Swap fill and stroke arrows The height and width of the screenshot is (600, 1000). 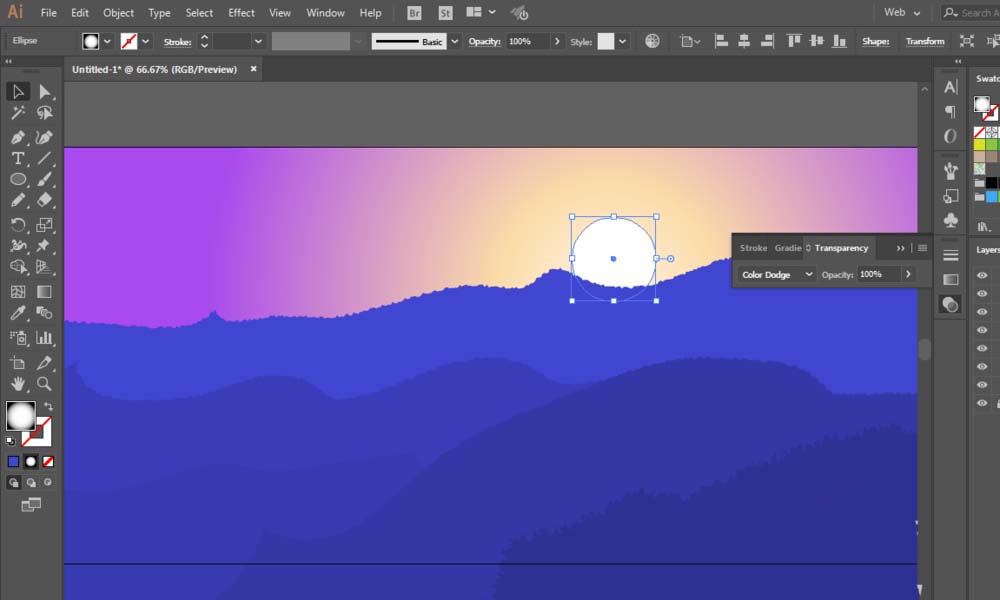tap(48, 406)
